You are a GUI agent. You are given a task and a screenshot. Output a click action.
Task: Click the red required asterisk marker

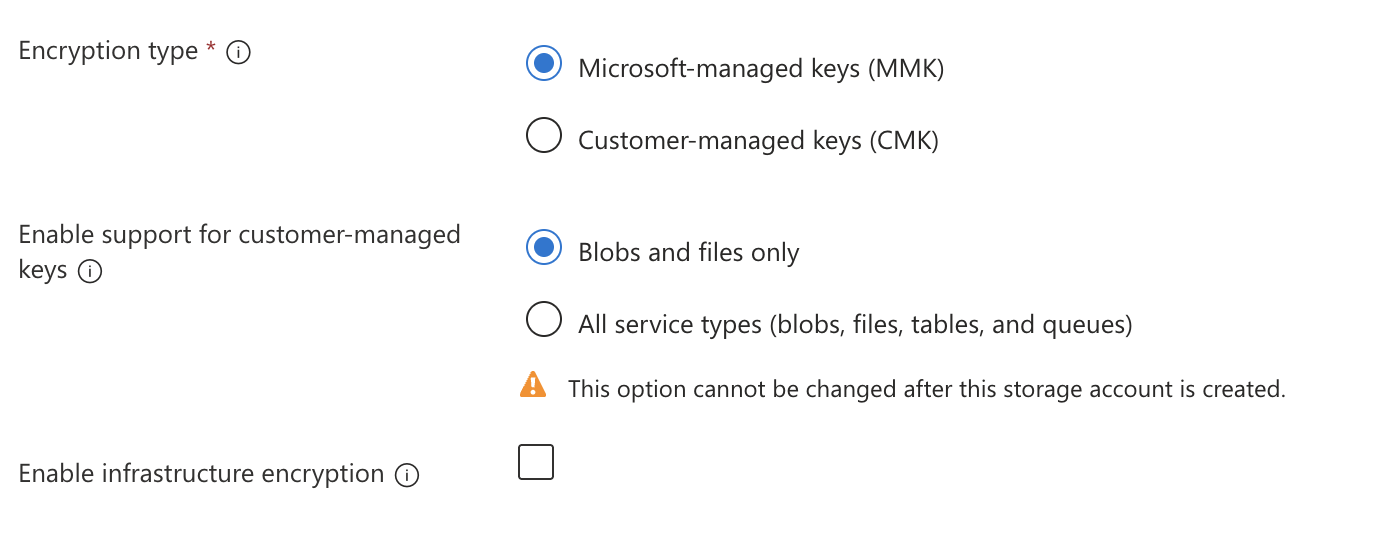coord(211,49)
